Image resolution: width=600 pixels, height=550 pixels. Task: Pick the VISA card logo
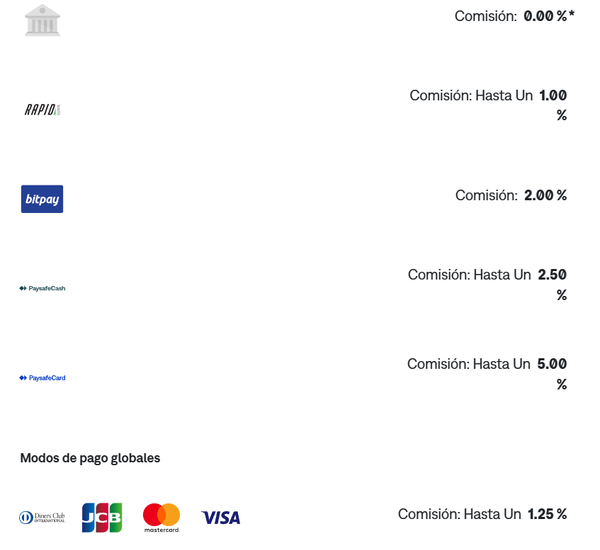(x=221, y=517)
